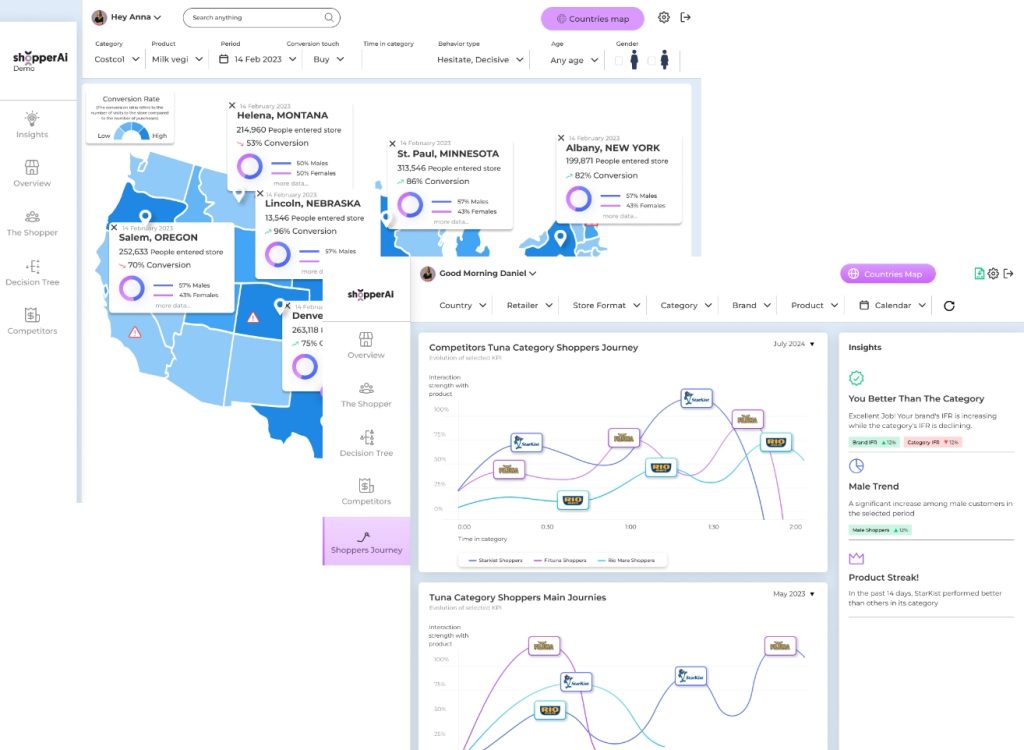This screenshot has height=750, width=1024.
Task: Click Countries Map button in Daniel dashboard
Action: (x=888, y=274)
